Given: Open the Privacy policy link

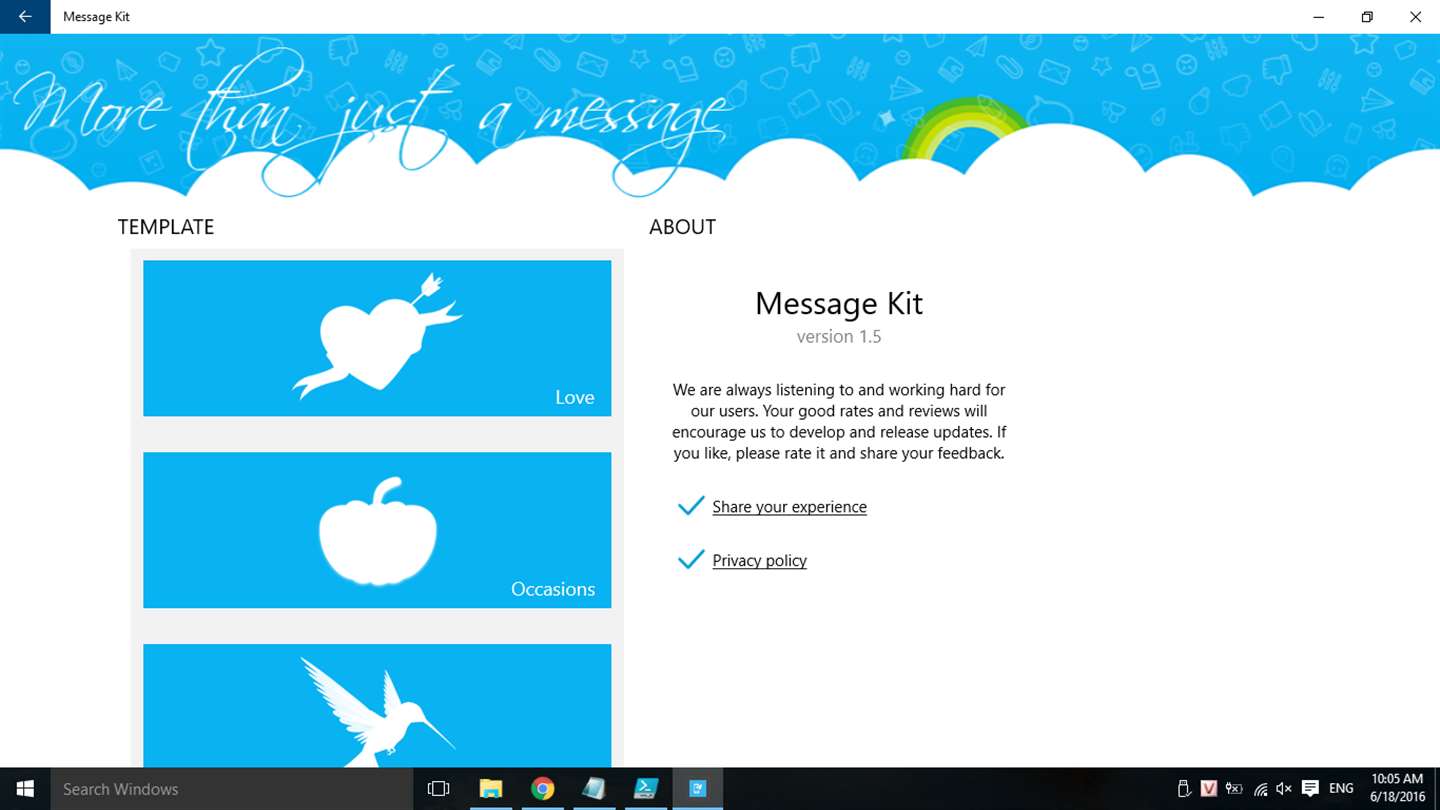Looking at the screenshot, I should click(759, 561).
